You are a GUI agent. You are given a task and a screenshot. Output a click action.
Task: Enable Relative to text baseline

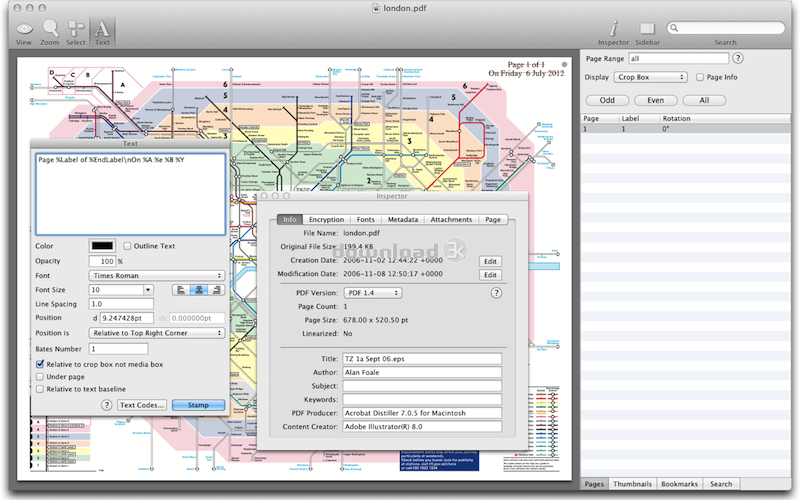[40, 389]
